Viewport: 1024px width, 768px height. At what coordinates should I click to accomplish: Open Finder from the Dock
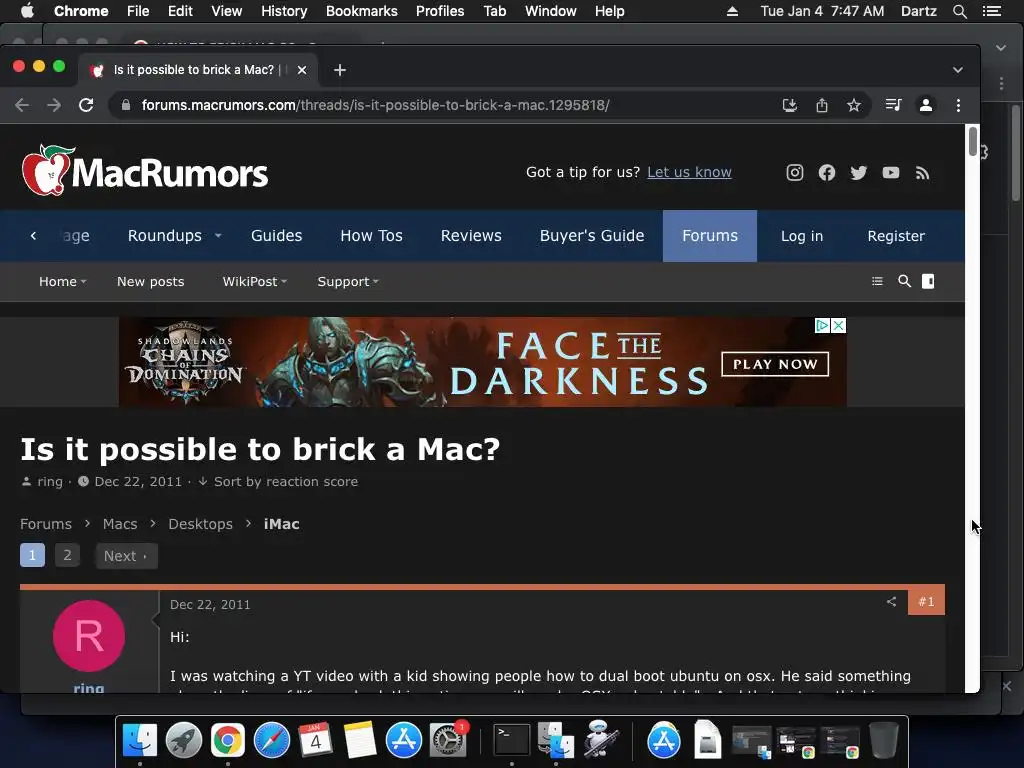(x=140, y=740)
